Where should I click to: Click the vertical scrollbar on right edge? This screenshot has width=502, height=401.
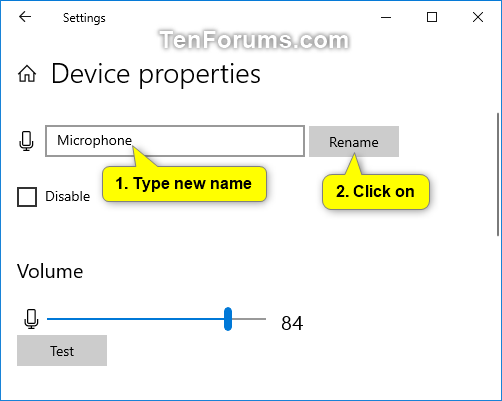498,174
